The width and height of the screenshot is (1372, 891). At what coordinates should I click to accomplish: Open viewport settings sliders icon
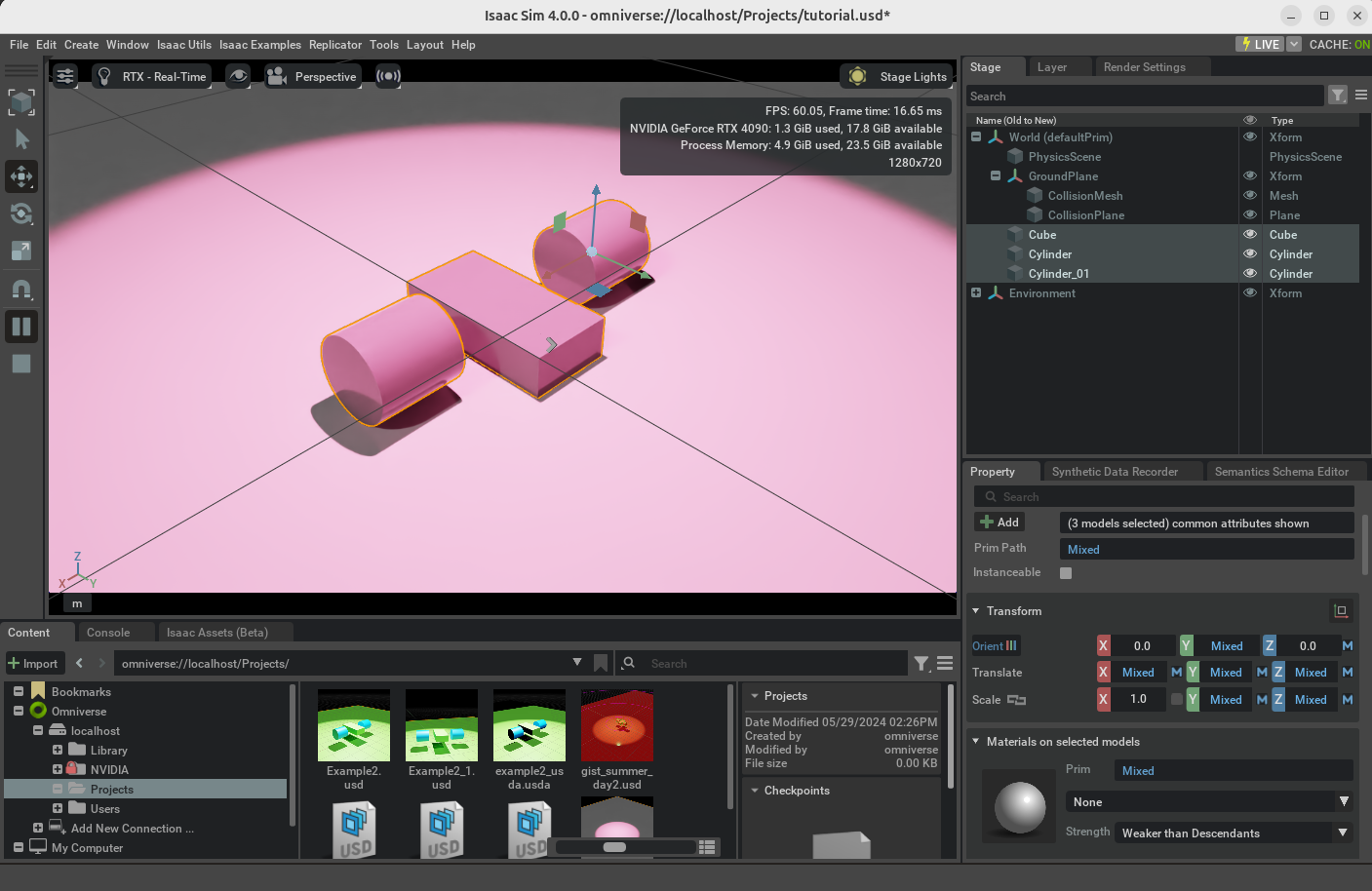65,76
